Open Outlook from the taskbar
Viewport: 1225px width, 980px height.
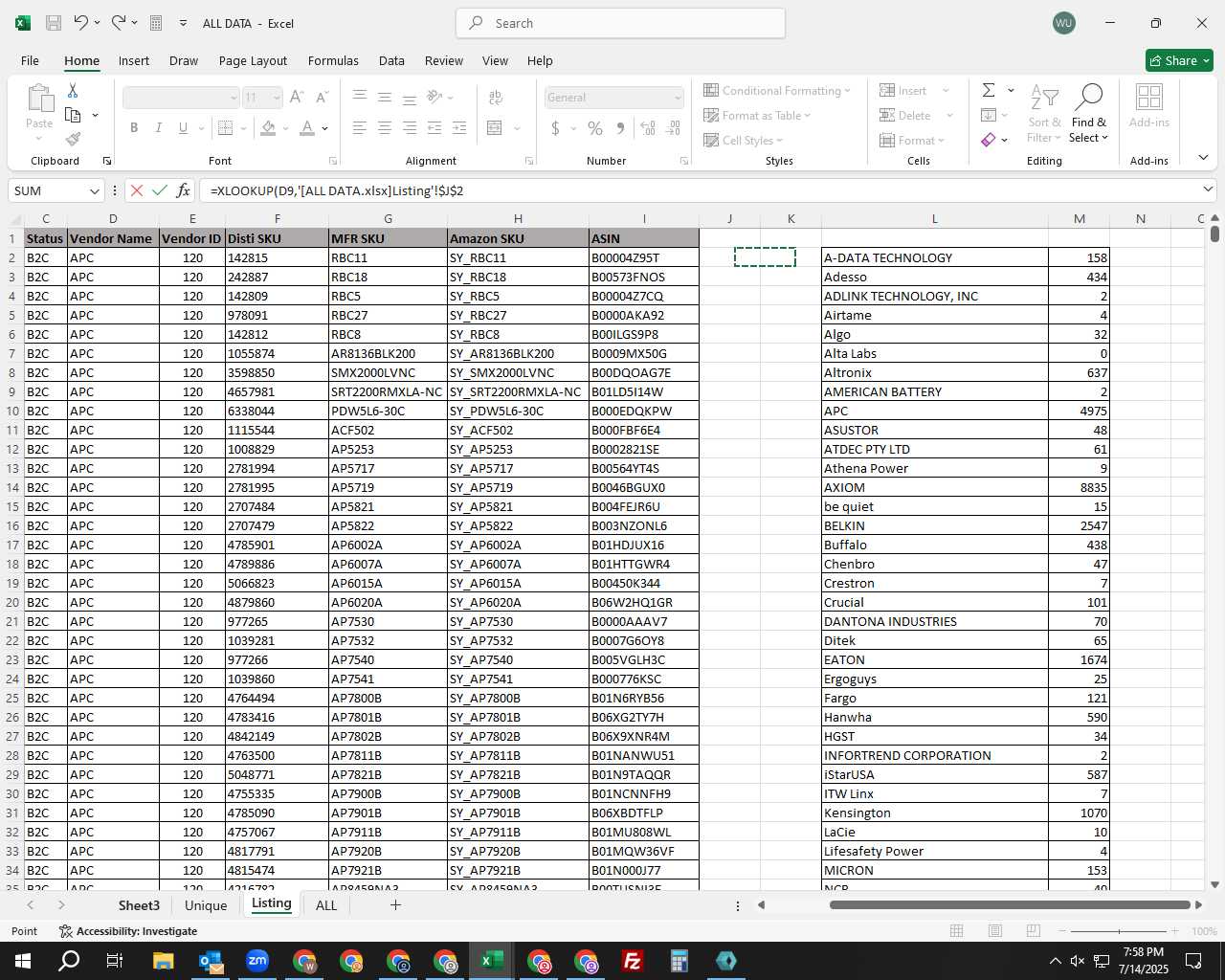point(211,961)
